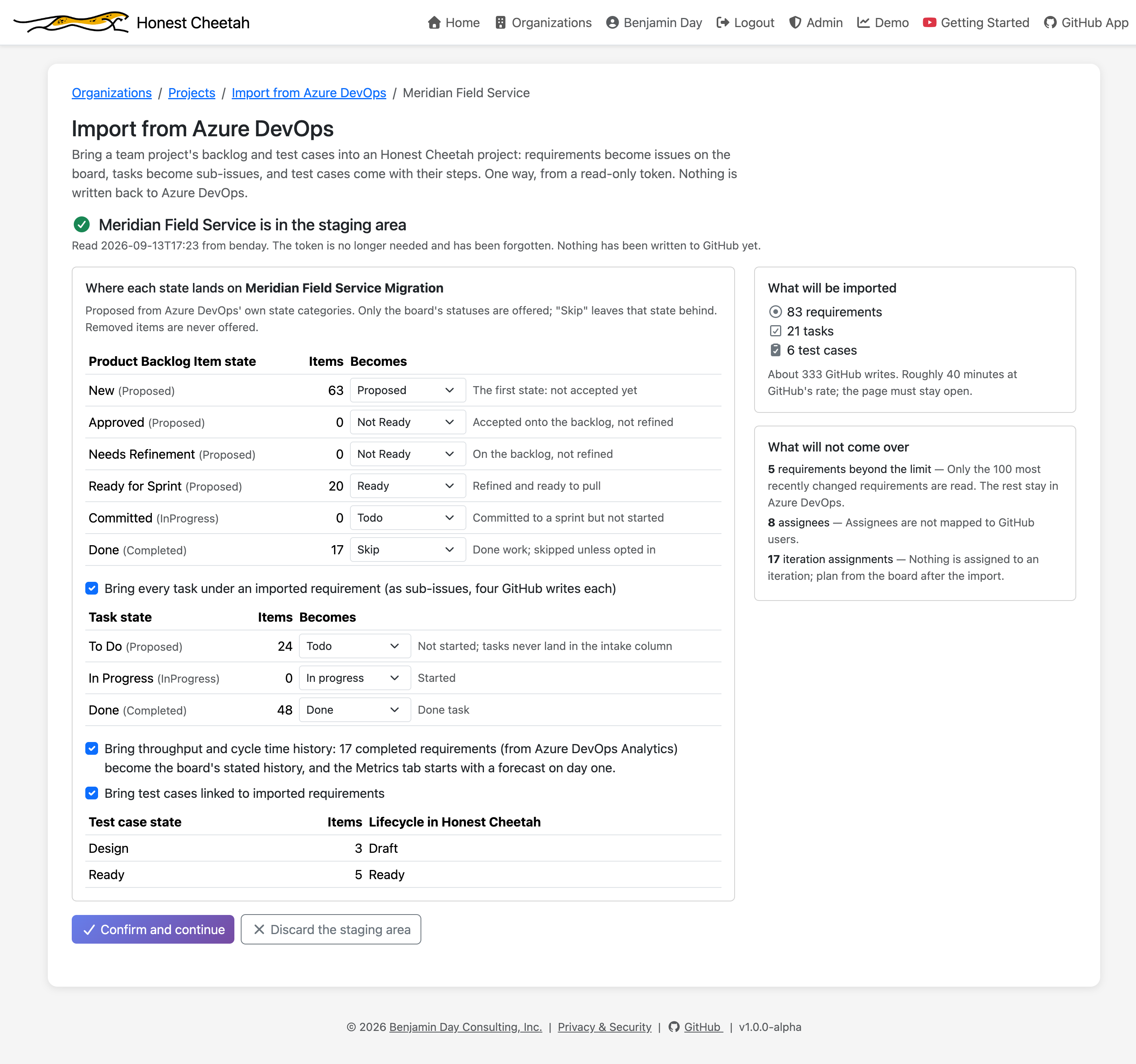Click the Projects breadcrumb link
The image size is (1136, 1064).
pyautogui.click(x=191, y=92)
